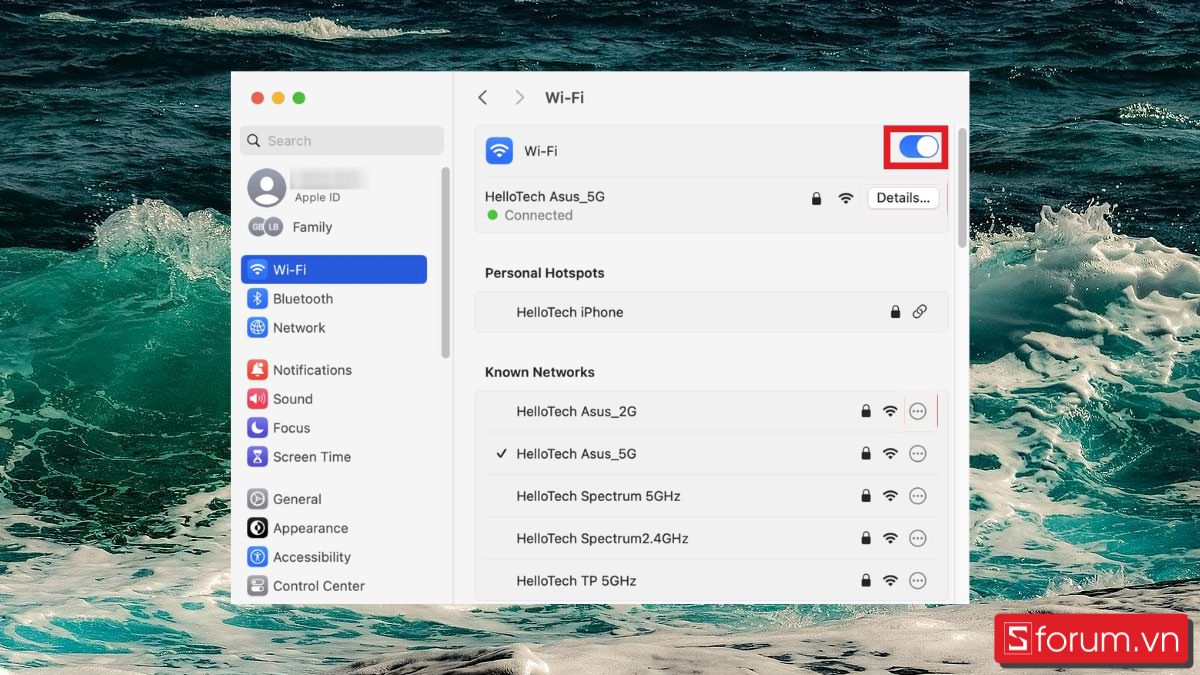Viewport: 1200px width, 675px height.
Task: Open General settings using the gear icon
Action: click(x=289, y=498)
